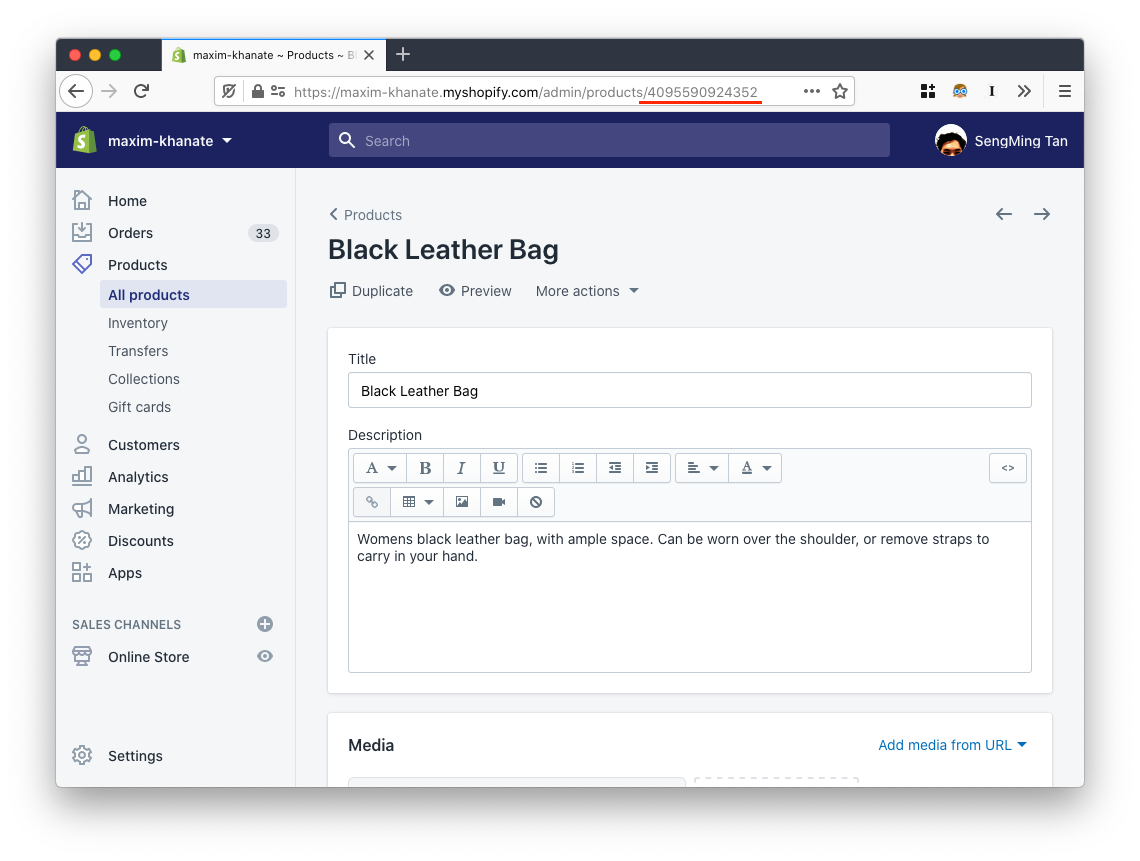Apply bold formatting in the description editor
This screenshot has height=861, width=1140.
tap(424, 467)
